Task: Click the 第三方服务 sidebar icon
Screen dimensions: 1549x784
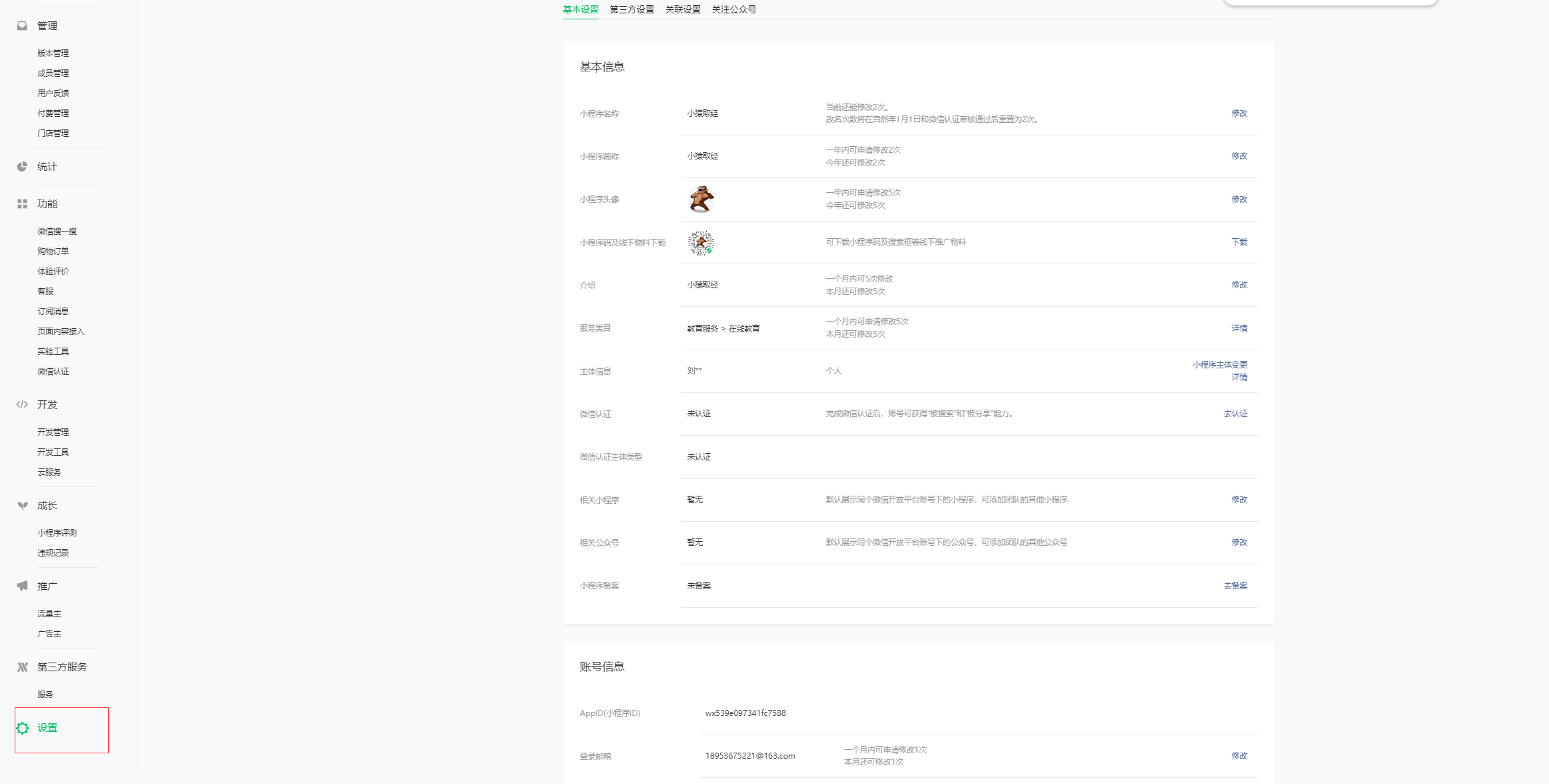Action: pos(22,667)
